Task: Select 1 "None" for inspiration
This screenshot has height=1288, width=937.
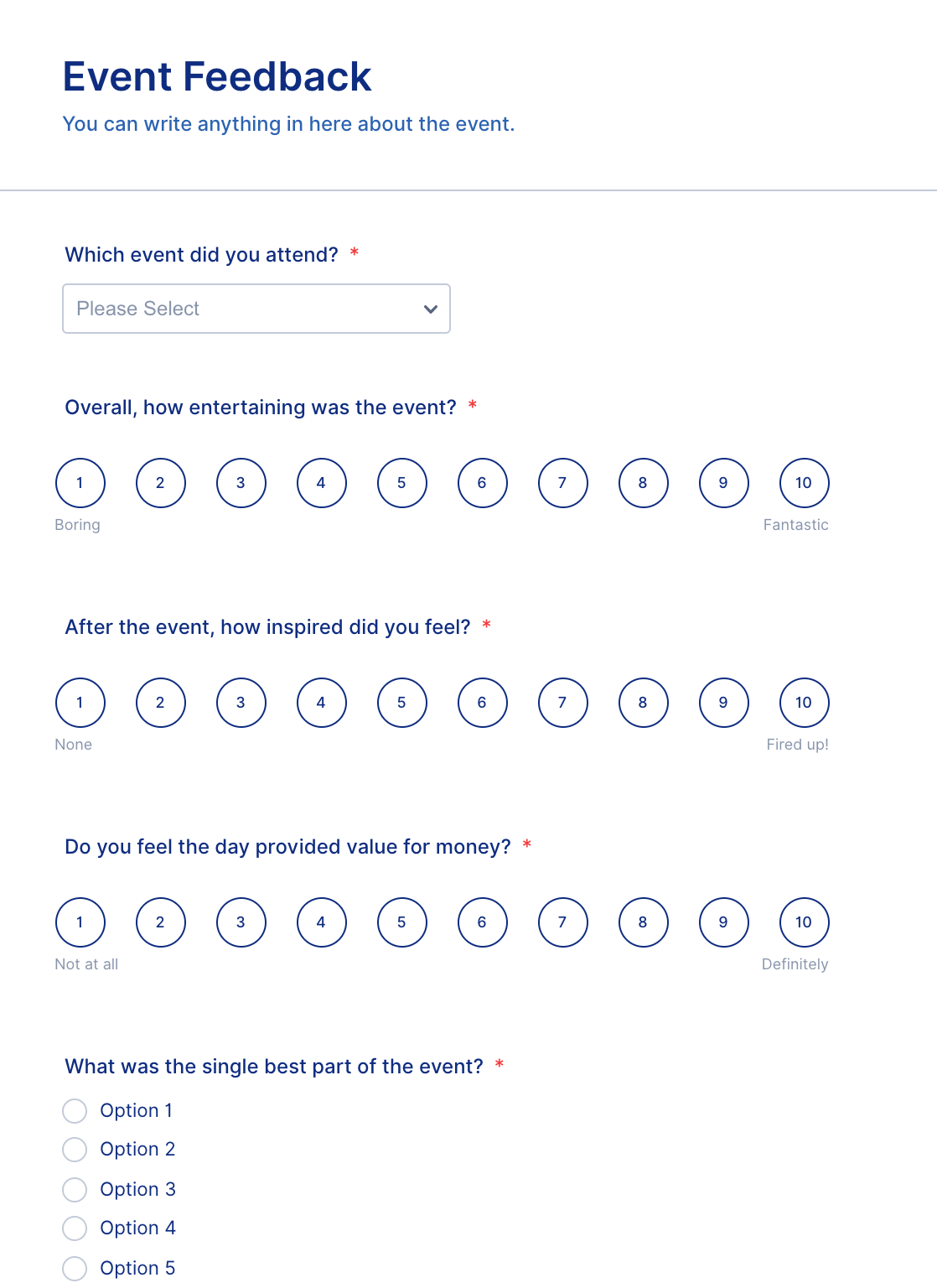Action: (x=80, y=702)
